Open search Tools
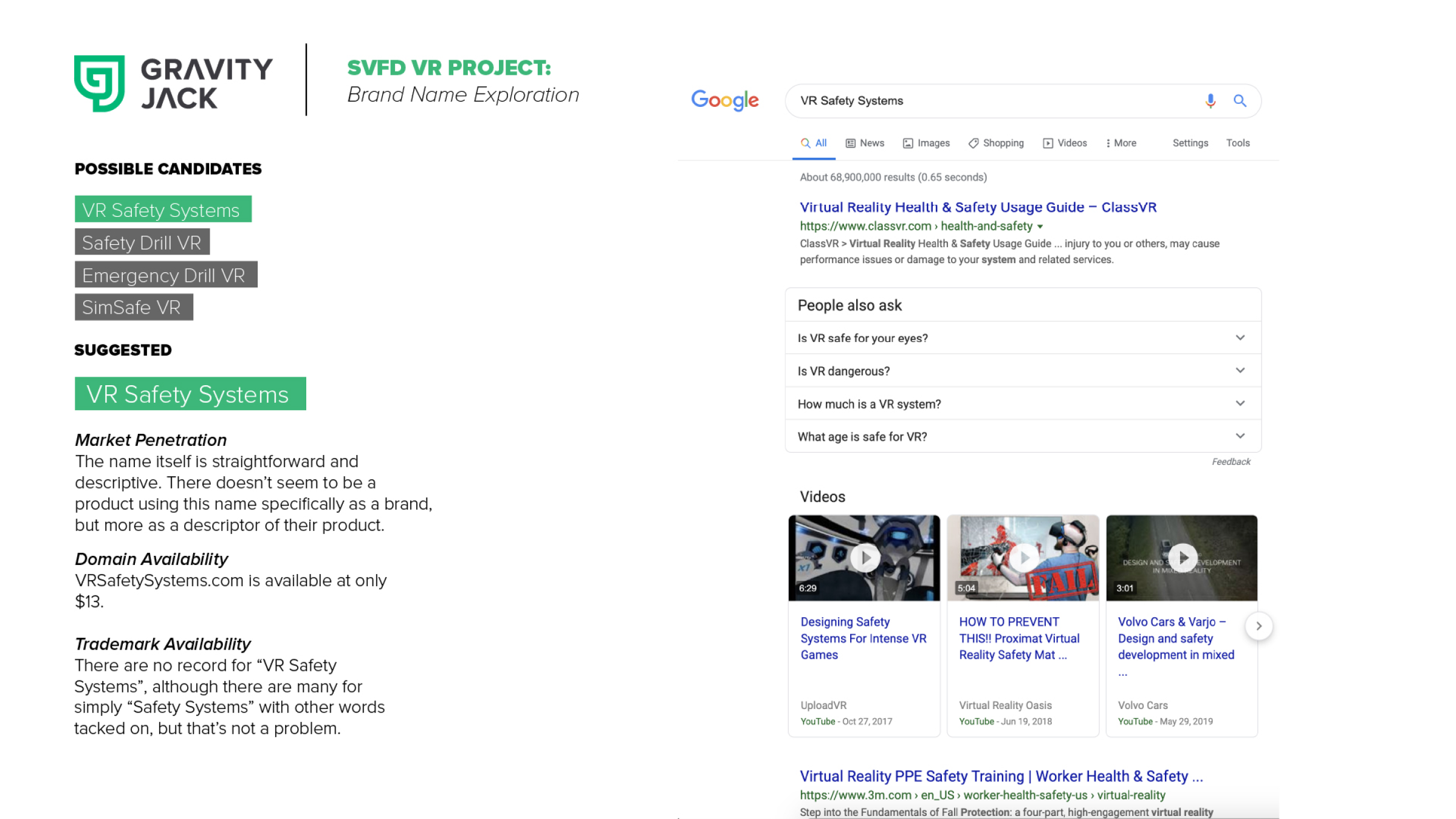The width and height of the screenshot is (1456, 819). click(1238, 143)
